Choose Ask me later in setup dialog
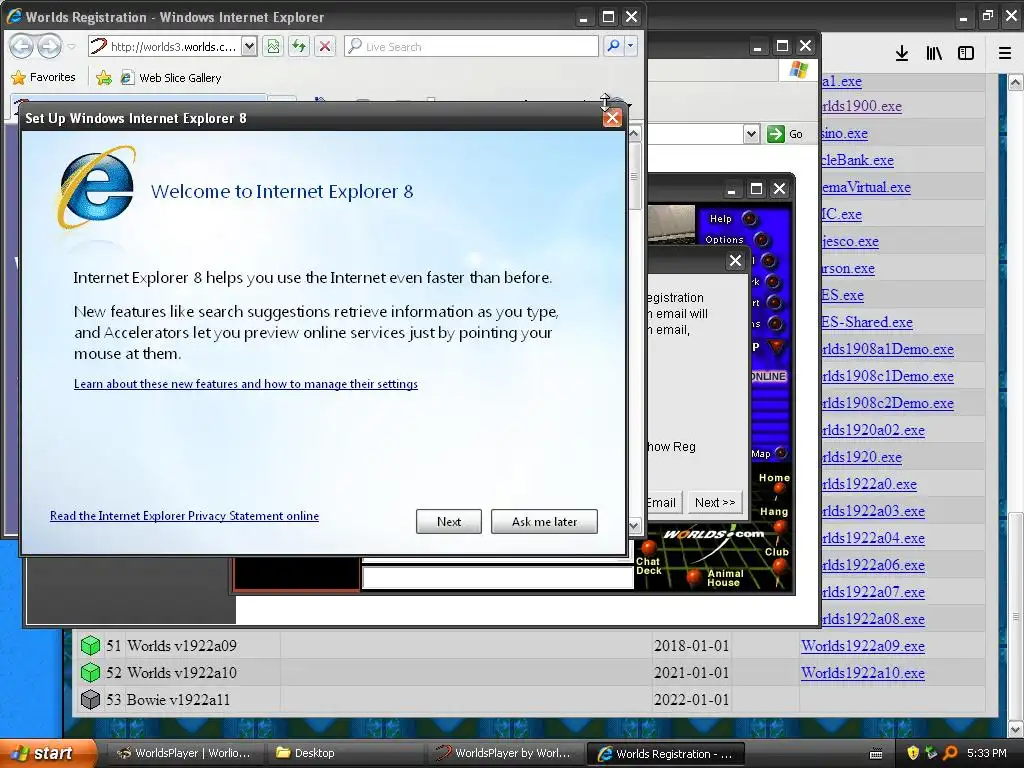The height and width of the screenshot is (768, 1024). pos(544,521)
